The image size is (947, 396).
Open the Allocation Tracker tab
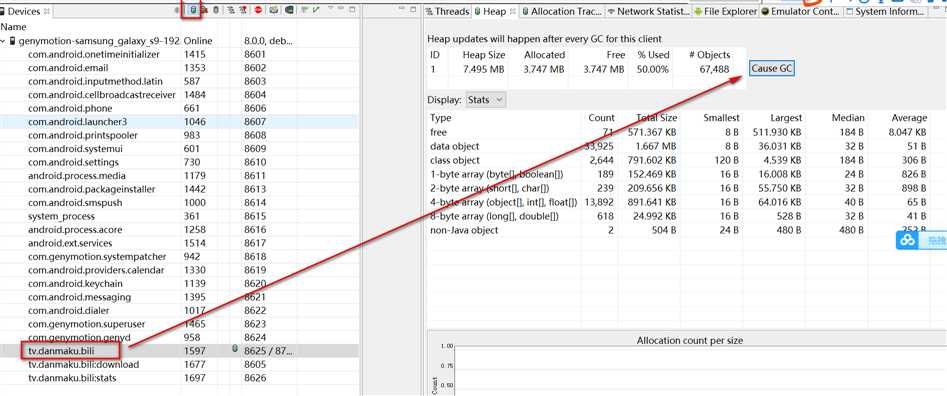(x=562, y=11)
